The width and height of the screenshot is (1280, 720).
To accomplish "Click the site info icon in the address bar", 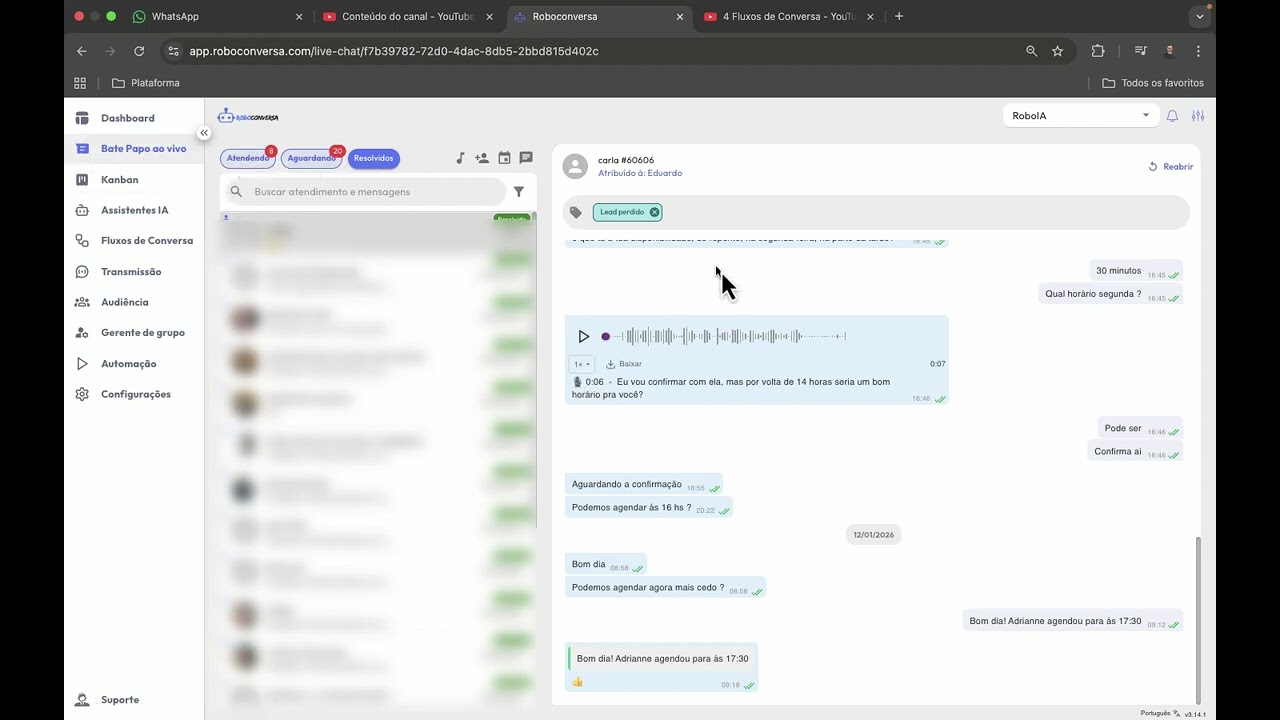I will tap(174, 51).
